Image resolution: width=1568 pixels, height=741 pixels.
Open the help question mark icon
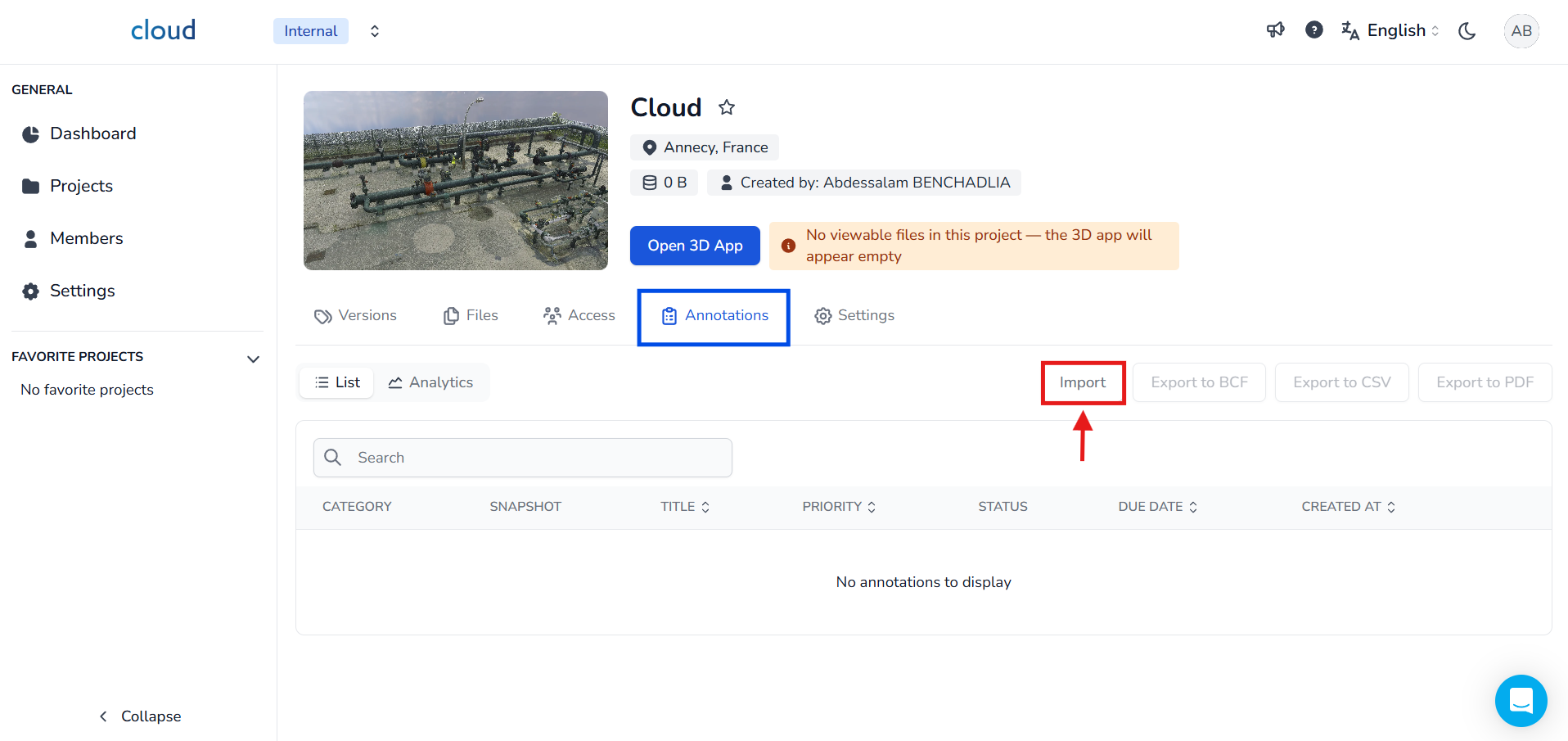[x=1313, y=30]
